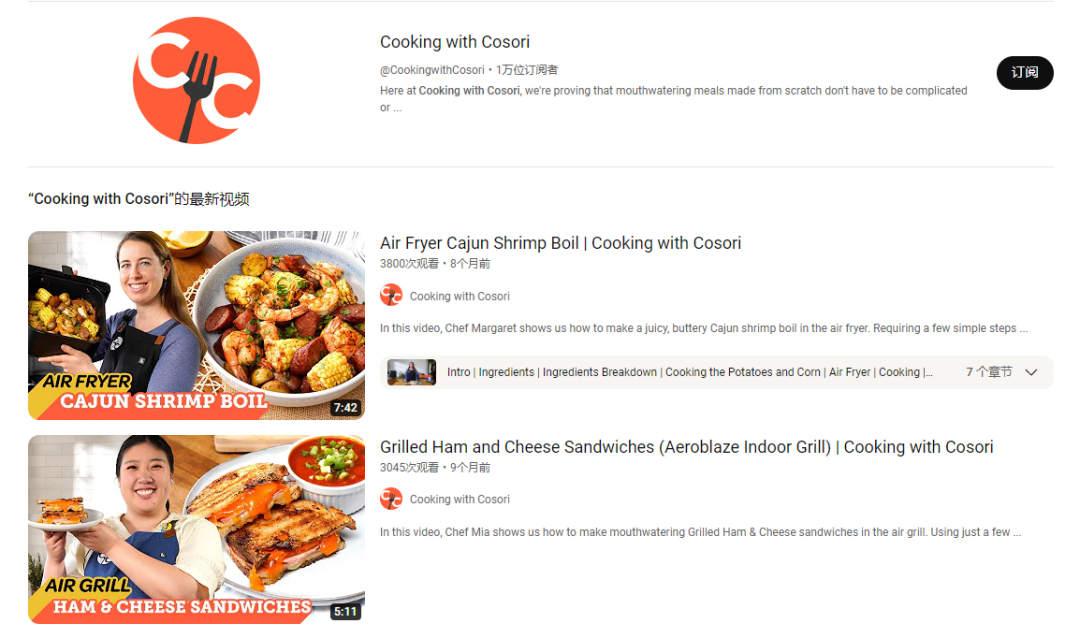Expand the 7 个章节 chapters chevron
Viewport: 1080px width, 638px height.
coord(1031,372)
